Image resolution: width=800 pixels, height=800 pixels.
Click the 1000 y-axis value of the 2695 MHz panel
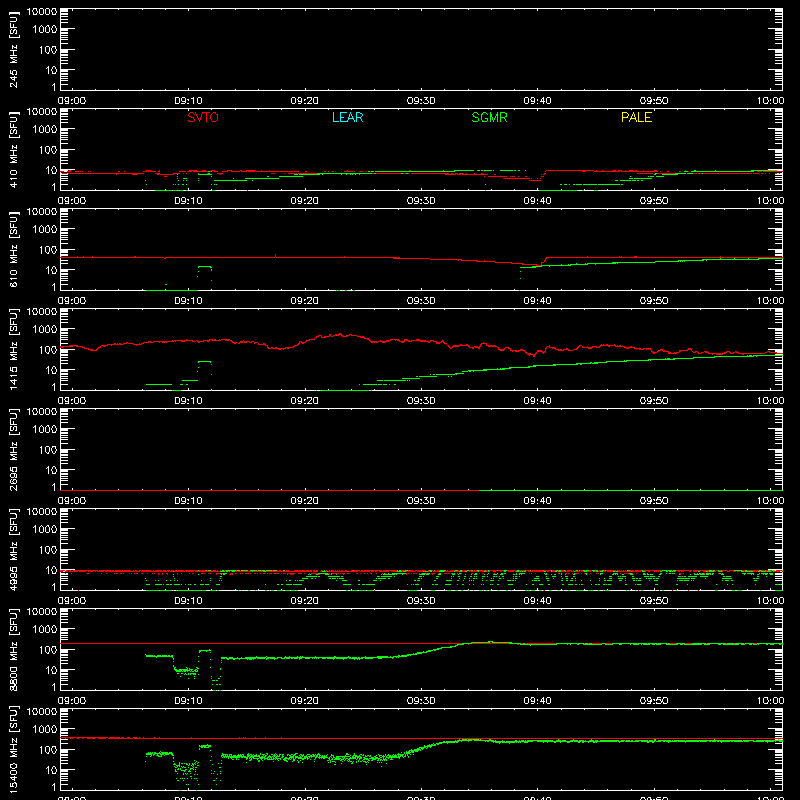click(45, 430)
